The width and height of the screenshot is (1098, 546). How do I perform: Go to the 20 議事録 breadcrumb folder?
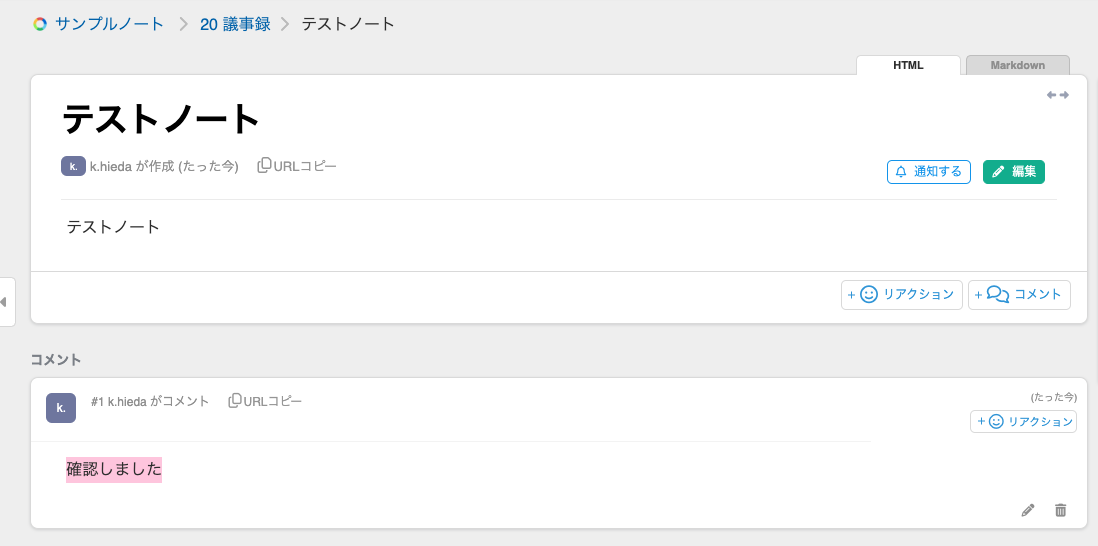click(235, 24)
